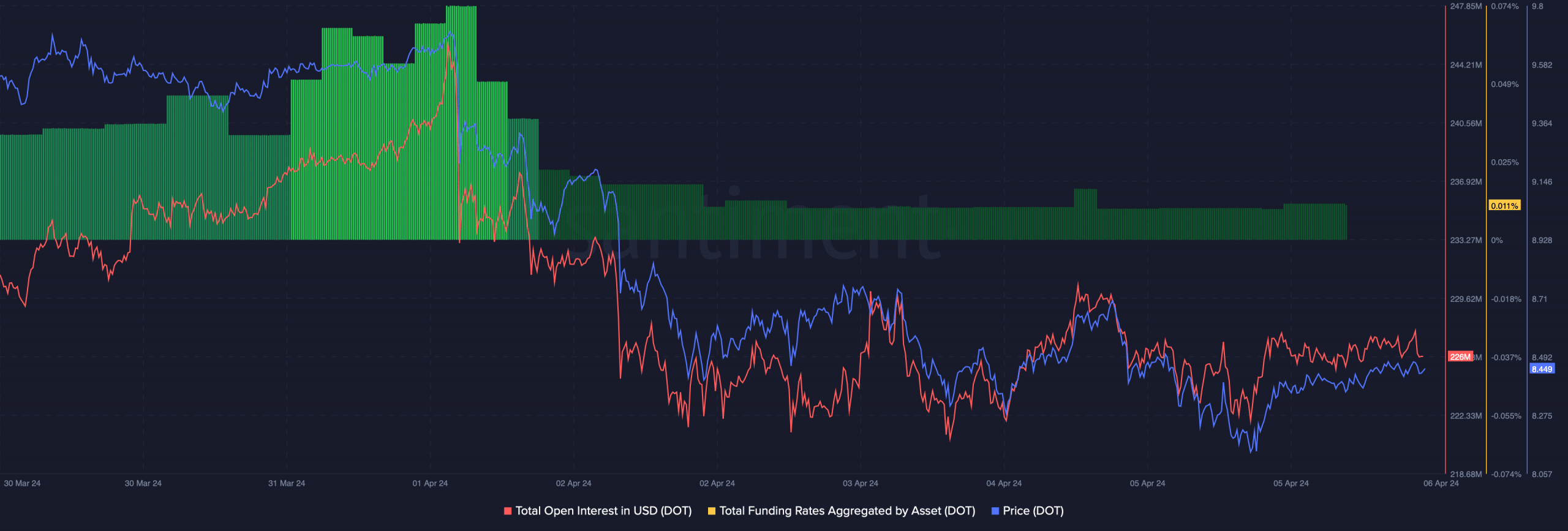Click the 244.21M axis label
The height and width of the screenshot is (531, 1568).
click(x=1466, y=65)
